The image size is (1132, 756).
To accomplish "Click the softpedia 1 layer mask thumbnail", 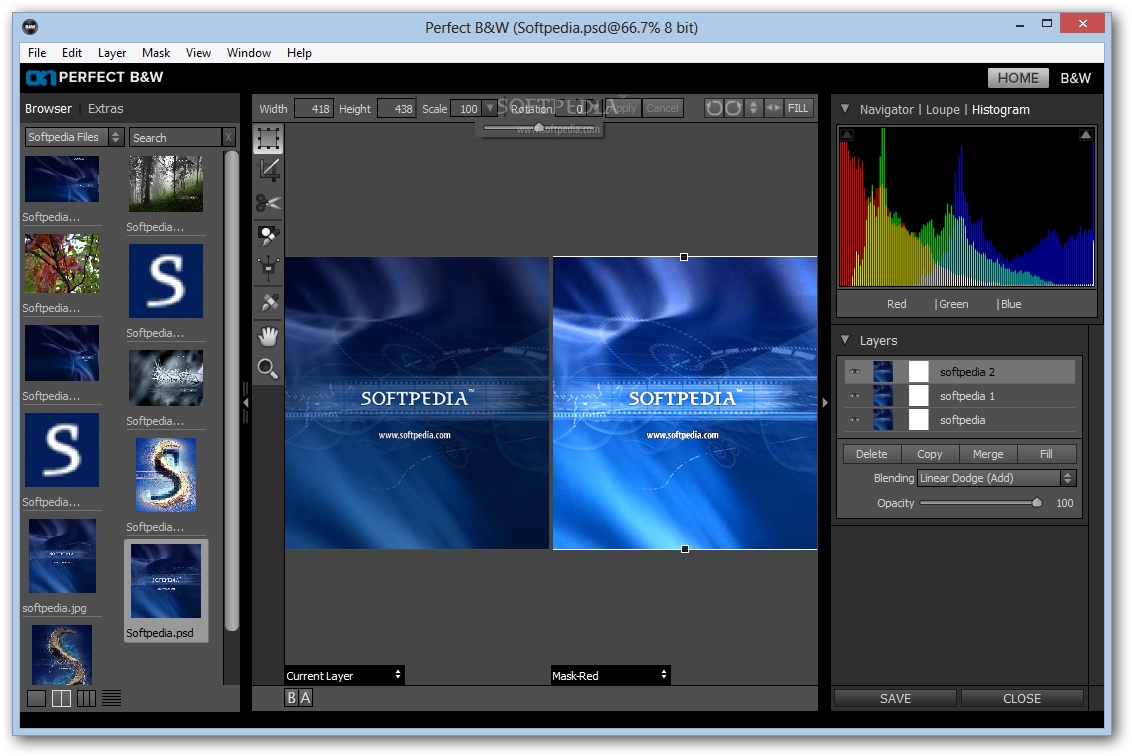I will 918,396.
